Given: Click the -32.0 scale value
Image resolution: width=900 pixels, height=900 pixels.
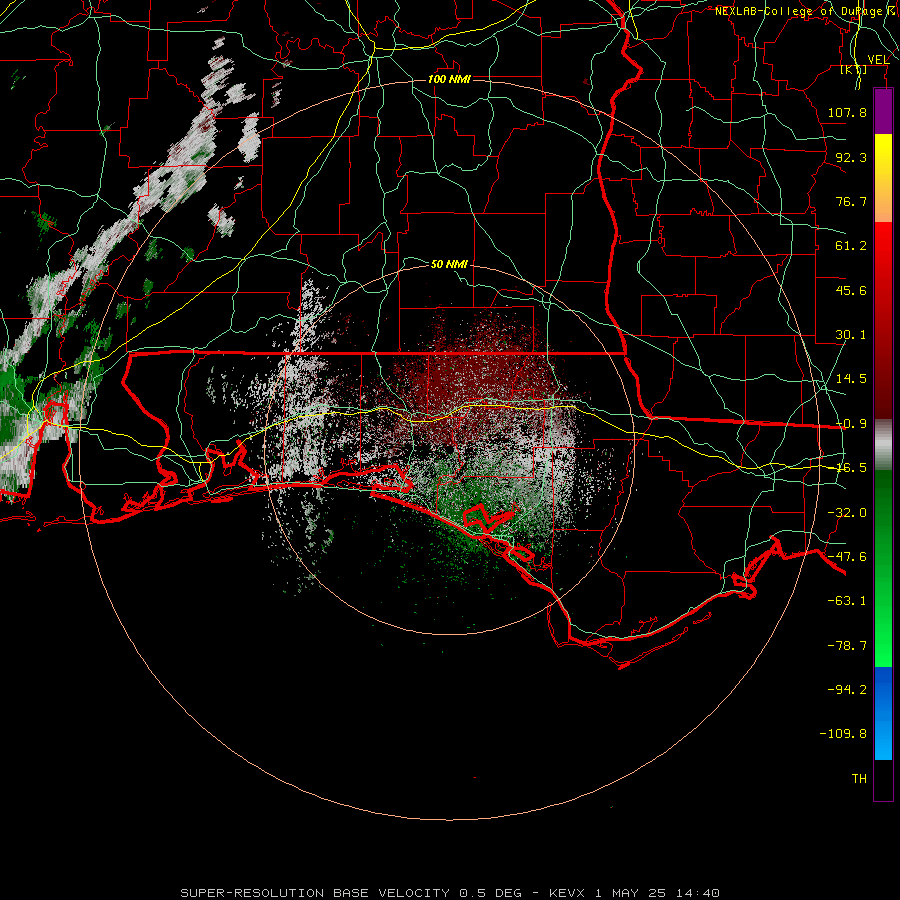Looking at the screenshot, I should pos(847,513).
